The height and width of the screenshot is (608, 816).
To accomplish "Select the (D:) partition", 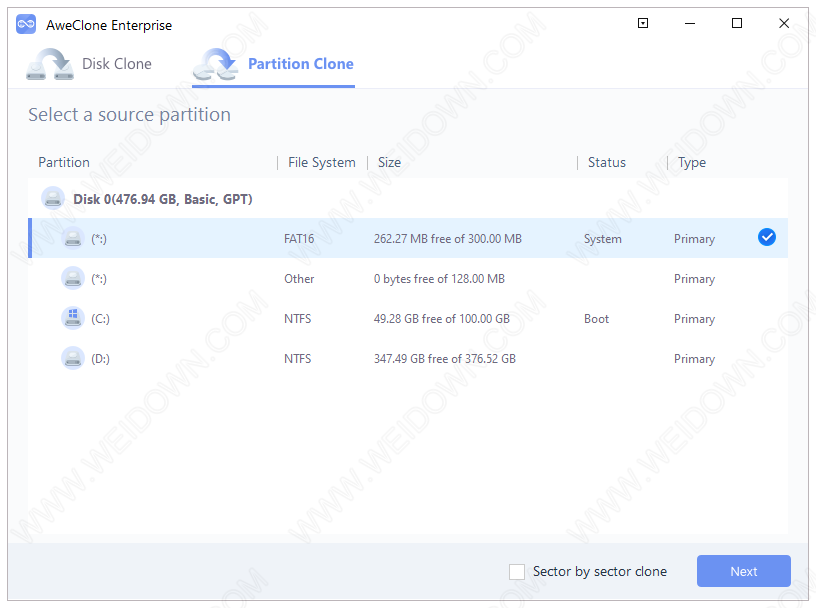I will [x=100, y=359].
